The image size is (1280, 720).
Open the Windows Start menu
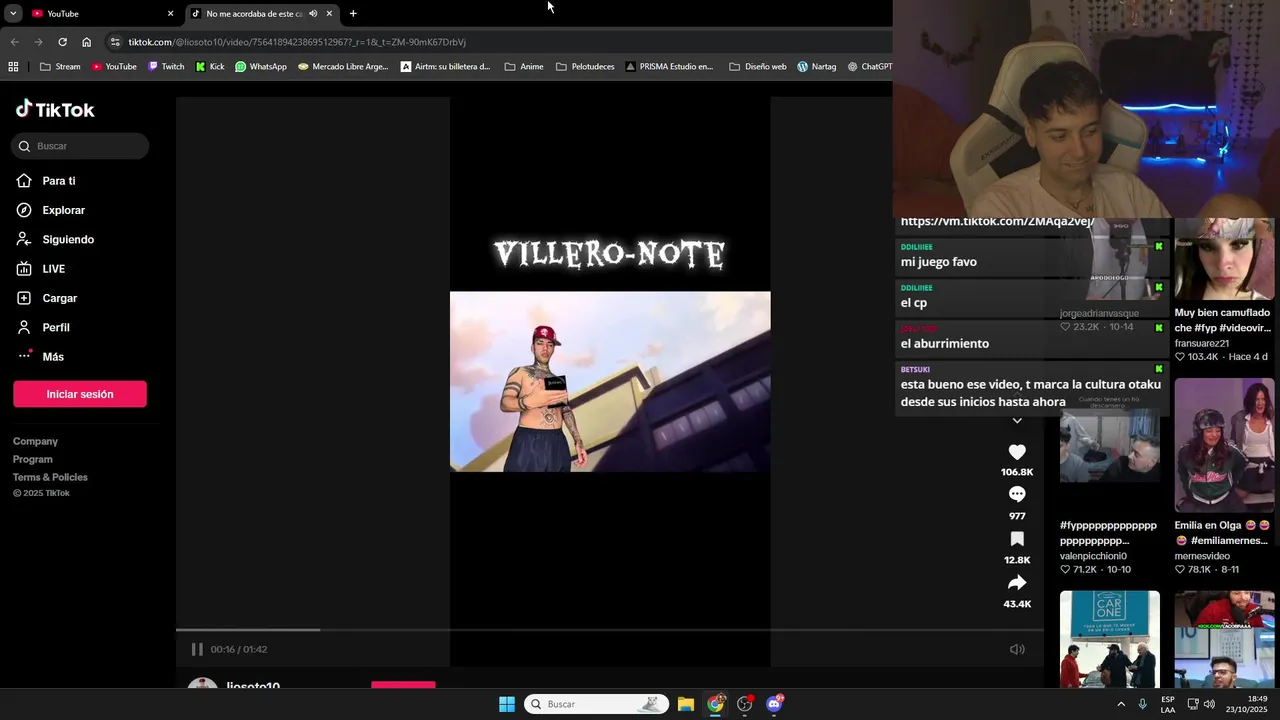pos(507,704)
